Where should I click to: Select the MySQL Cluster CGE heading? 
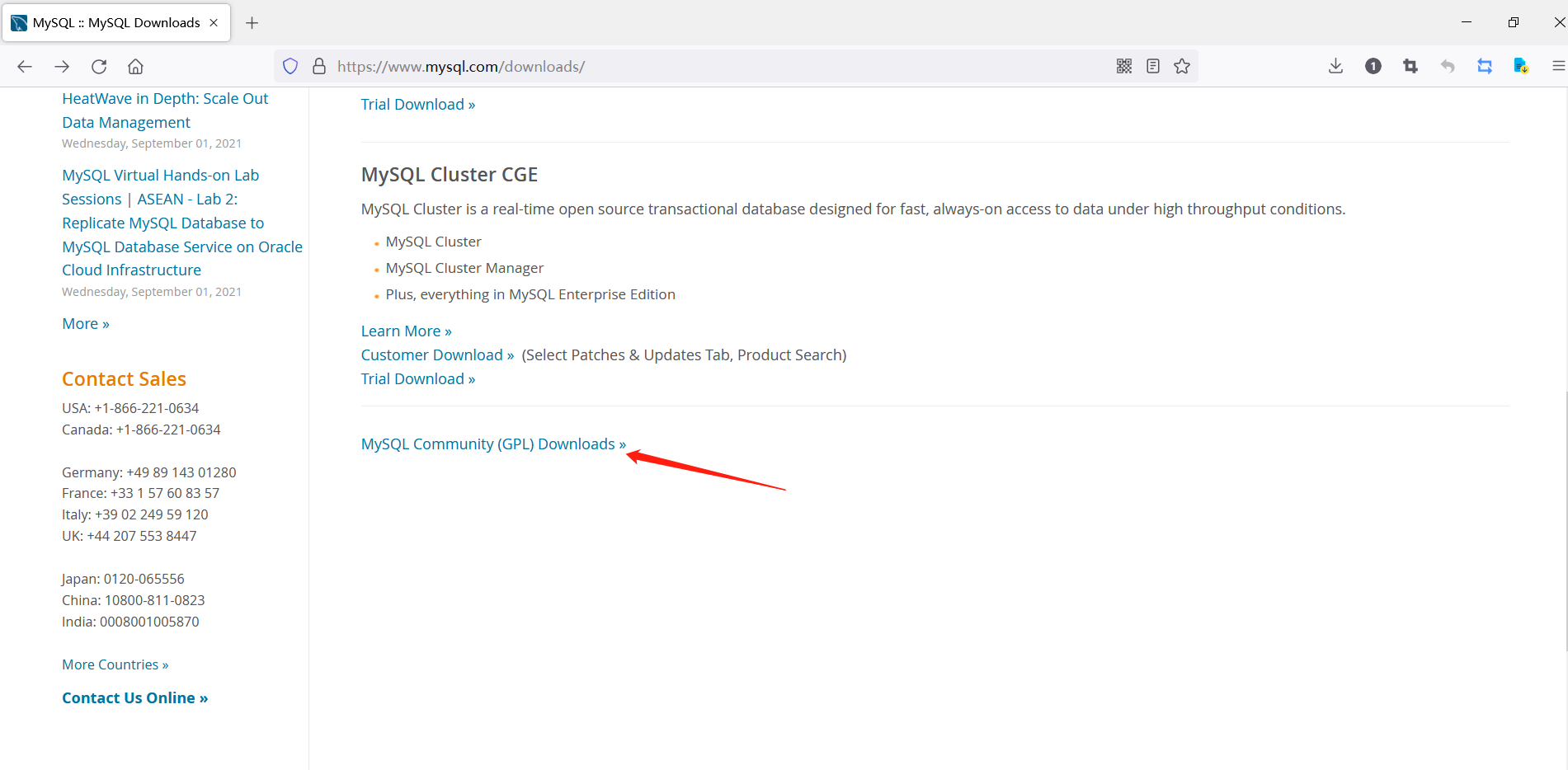point(450,175)
